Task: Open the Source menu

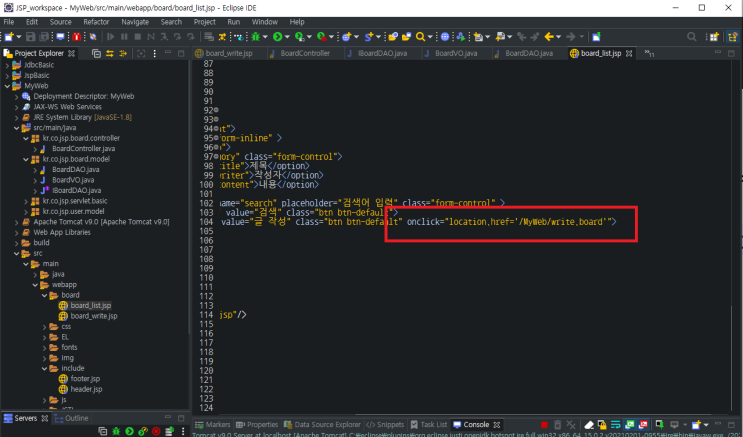Action: (x=61, y=22)
